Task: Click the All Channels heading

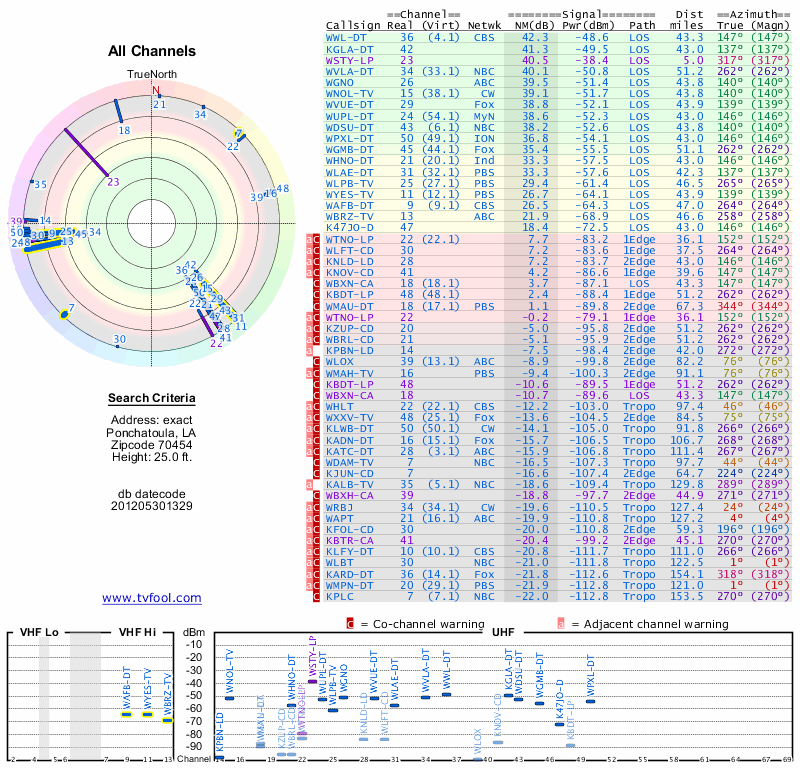Action: pos(152,51)
